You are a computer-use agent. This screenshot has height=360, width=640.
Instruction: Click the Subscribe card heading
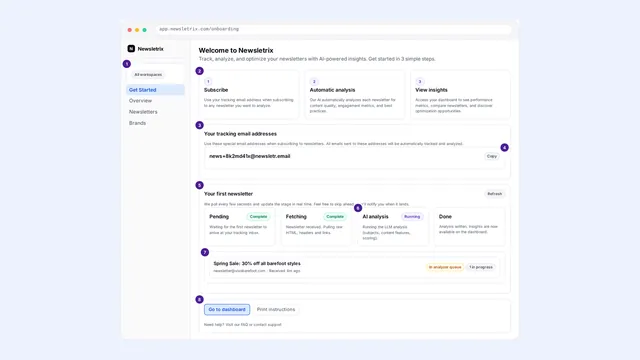click(216, 90)
